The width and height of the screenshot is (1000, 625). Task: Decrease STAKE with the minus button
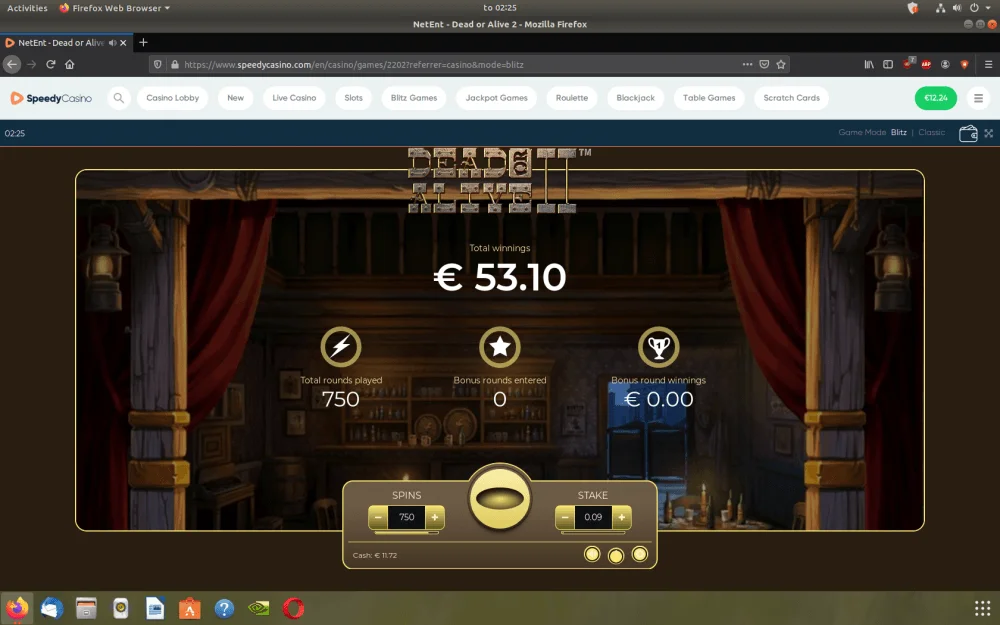(565, 517)
